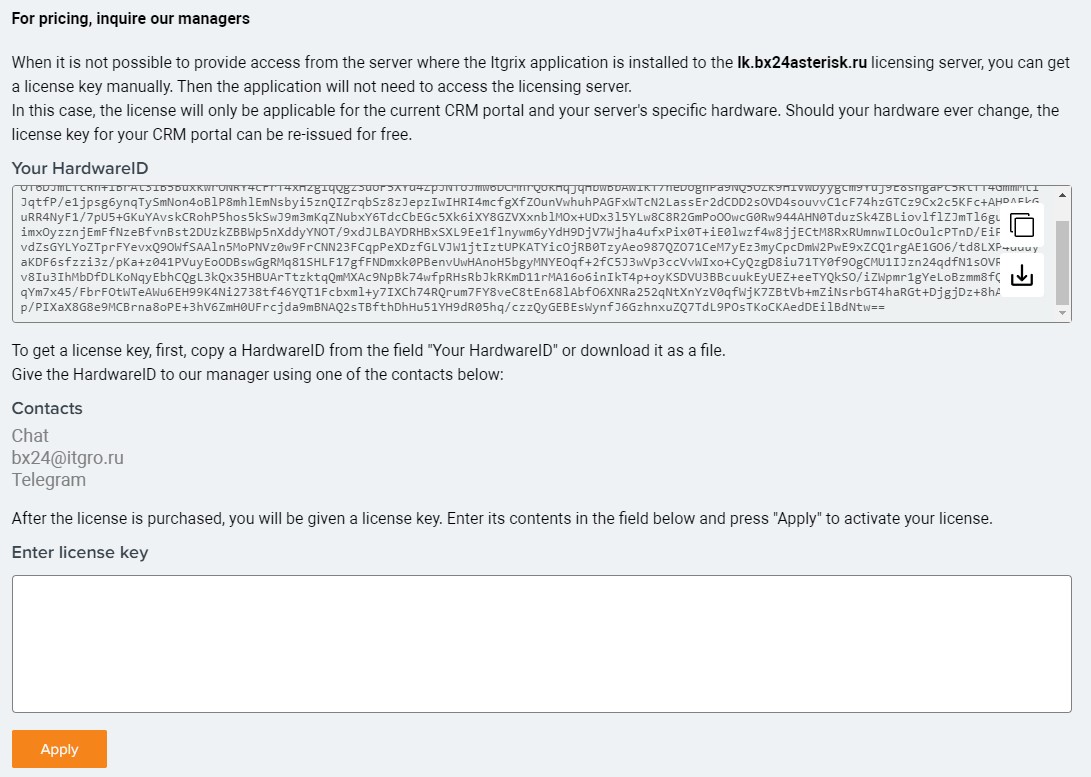Click the orange Apply button
This screenshot has width=1091, height=777.
(x=59, y=749)
